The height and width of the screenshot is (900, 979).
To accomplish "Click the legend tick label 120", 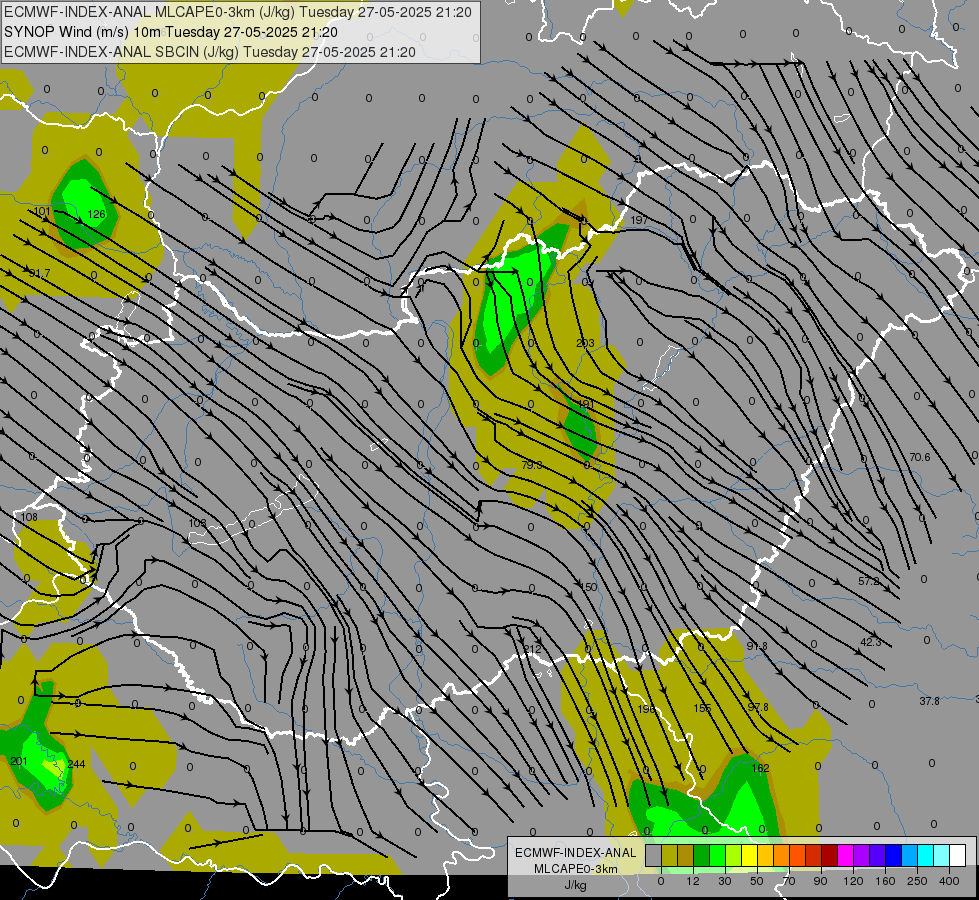I will (x=853, y=881).
